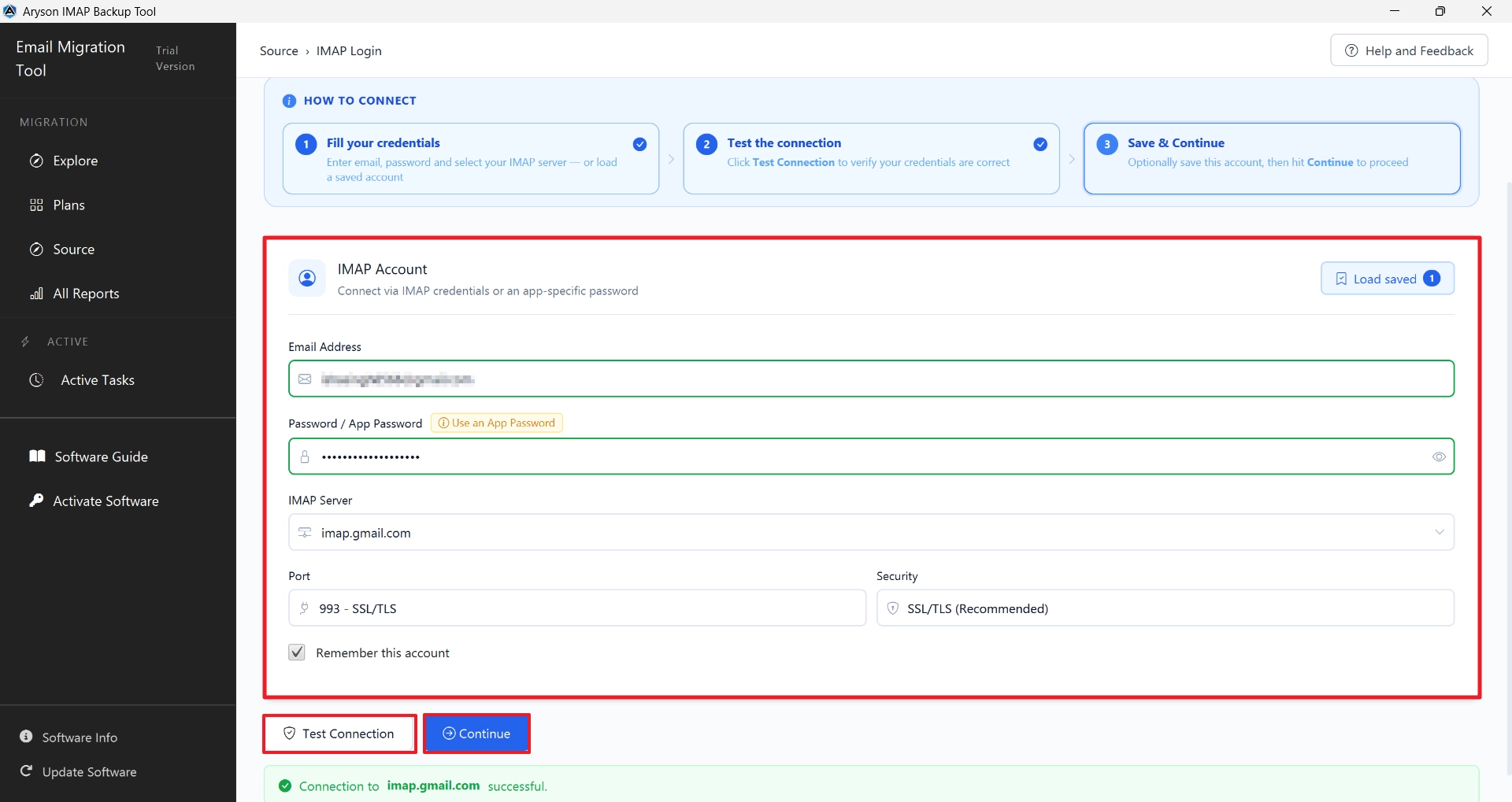Open the Explore compass icon
1512x802 pixels.
coord(36,161)
